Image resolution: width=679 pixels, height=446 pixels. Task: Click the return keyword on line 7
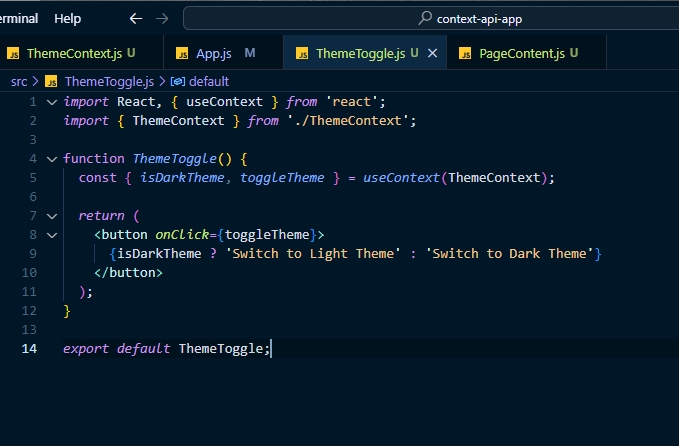[101, 216]
